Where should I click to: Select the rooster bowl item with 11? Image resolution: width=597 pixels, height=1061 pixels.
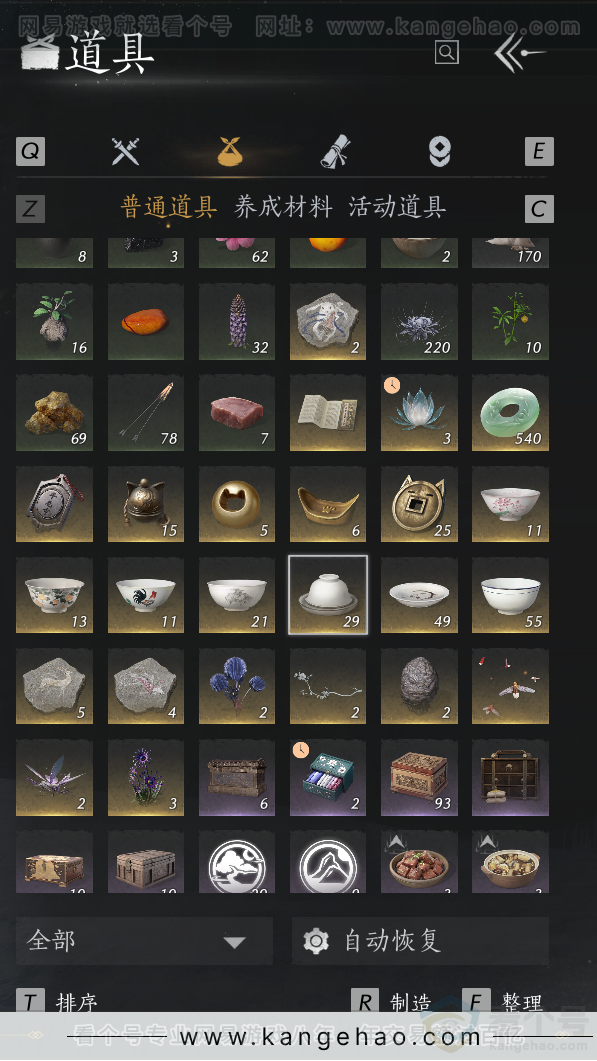(146, 595)
